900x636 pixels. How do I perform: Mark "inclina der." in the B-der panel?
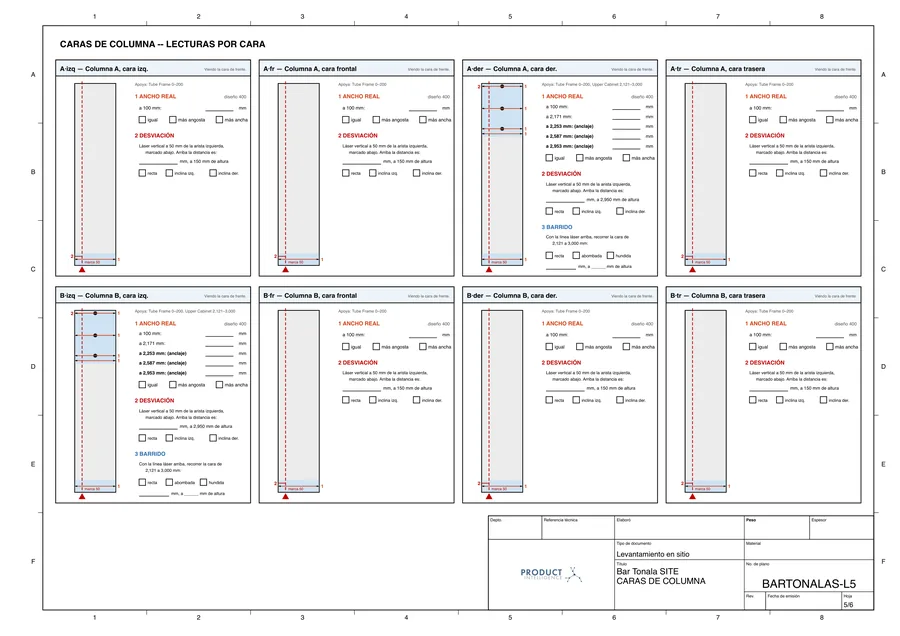coord(620,400)
